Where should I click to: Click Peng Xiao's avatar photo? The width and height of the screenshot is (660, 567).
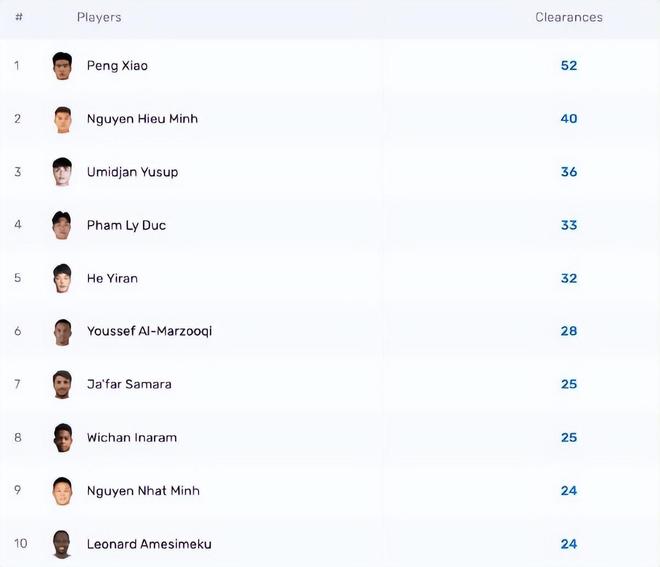[x=62, y=66]
